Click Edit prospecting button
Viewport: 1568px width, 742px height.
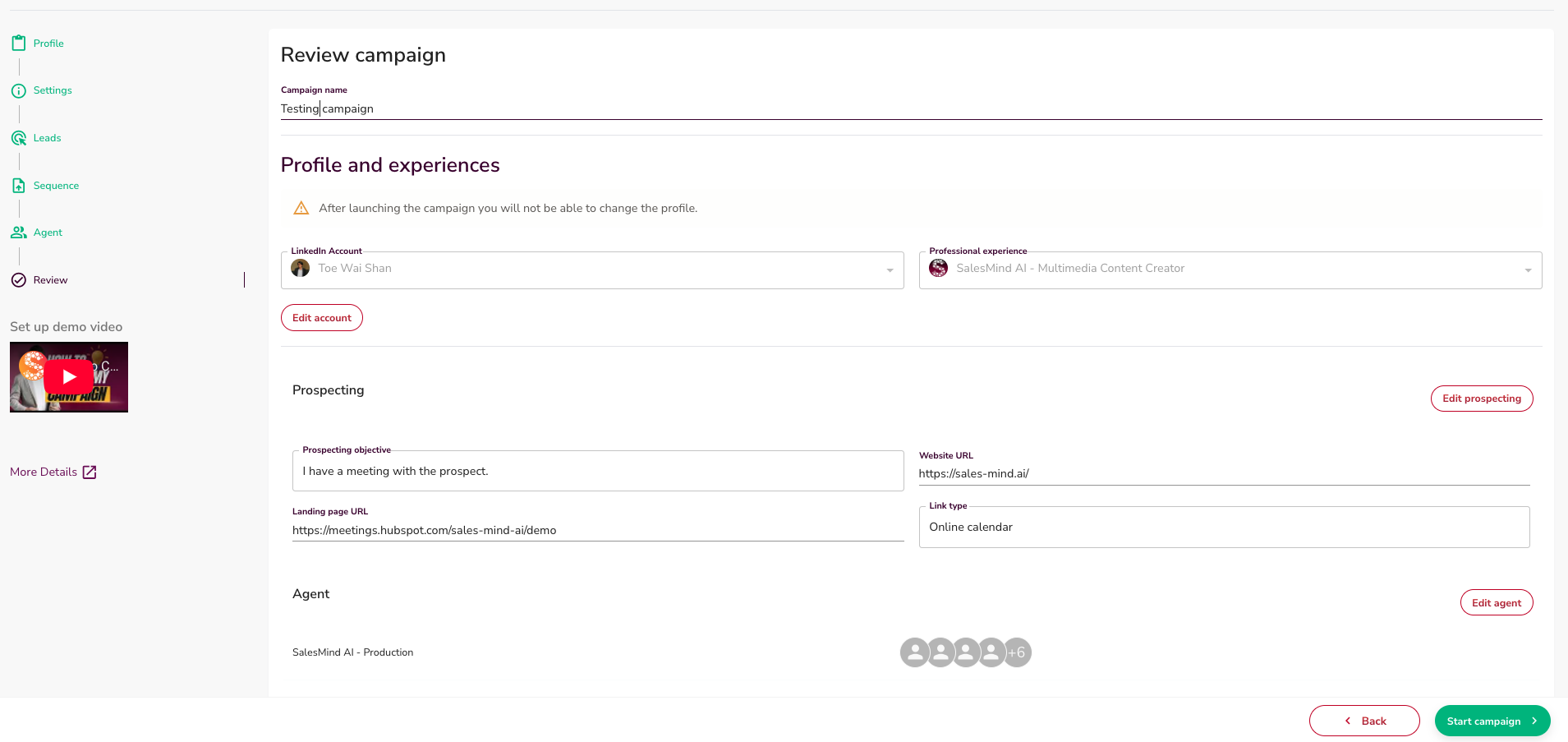[1481, 399]
